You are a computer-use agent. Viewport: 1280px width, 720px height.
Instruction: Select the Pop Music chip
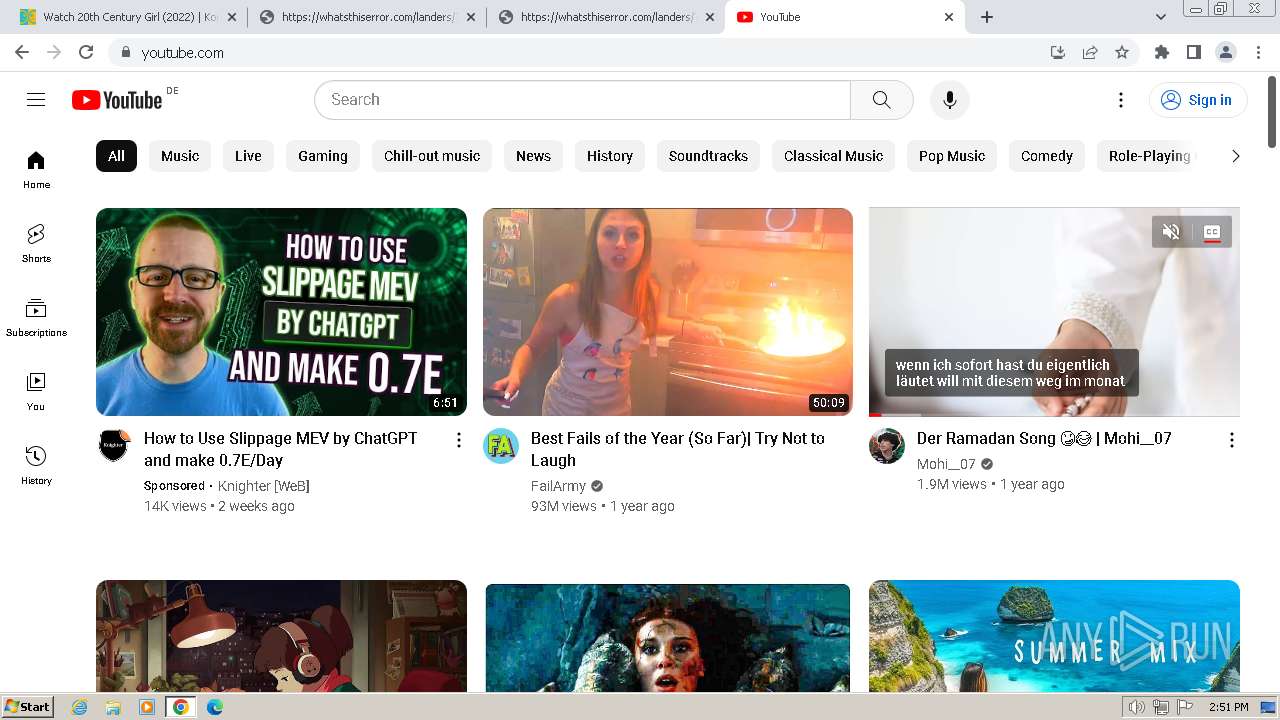952,156
